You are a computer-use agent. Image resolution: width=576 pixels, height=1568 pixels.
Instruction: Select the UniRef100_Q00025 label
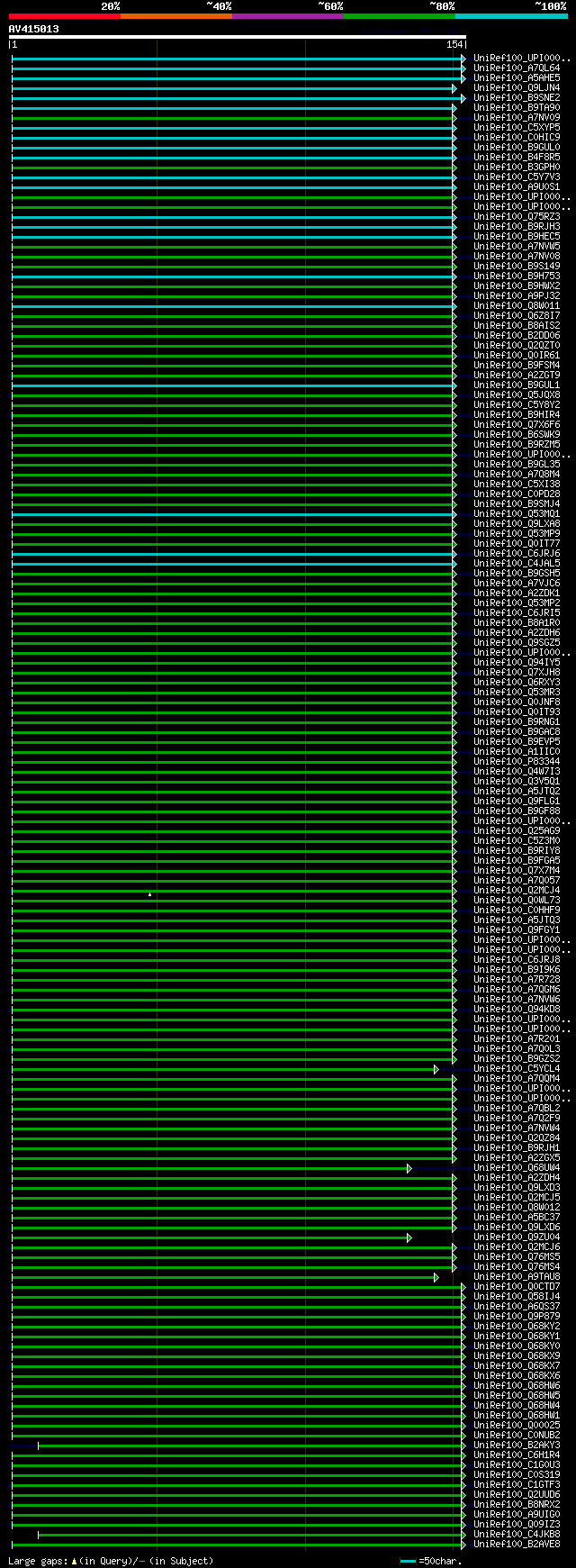[x=517, y=1426]
